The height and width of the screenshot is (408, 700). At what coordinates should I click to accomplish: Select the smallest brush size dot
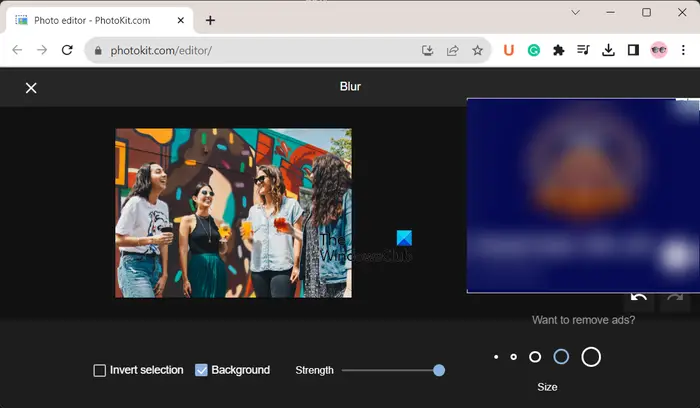pos(496,357)
